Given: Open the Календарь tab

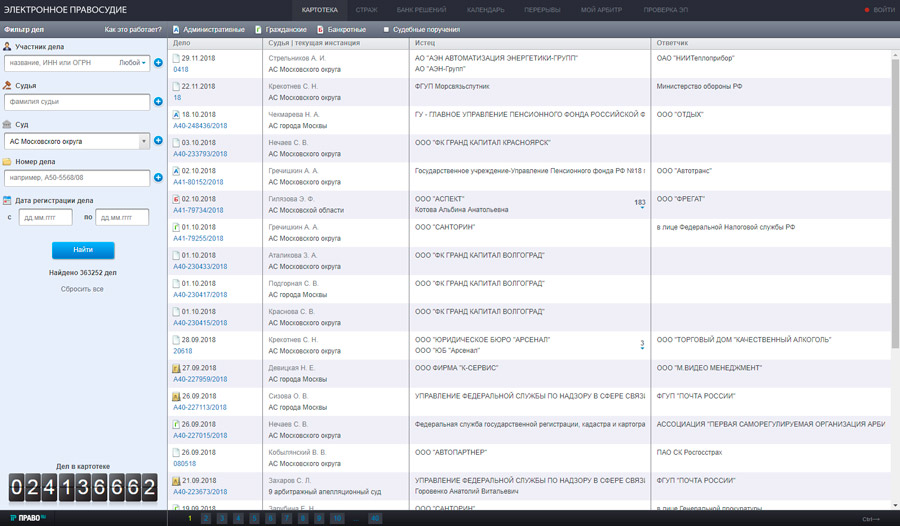Looking at the screenshot, I should tap(486, 10).
